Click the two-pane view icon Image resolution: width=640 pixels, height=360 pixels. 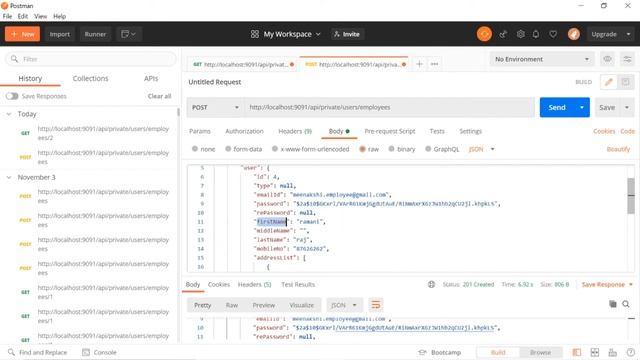pos(595,352)
